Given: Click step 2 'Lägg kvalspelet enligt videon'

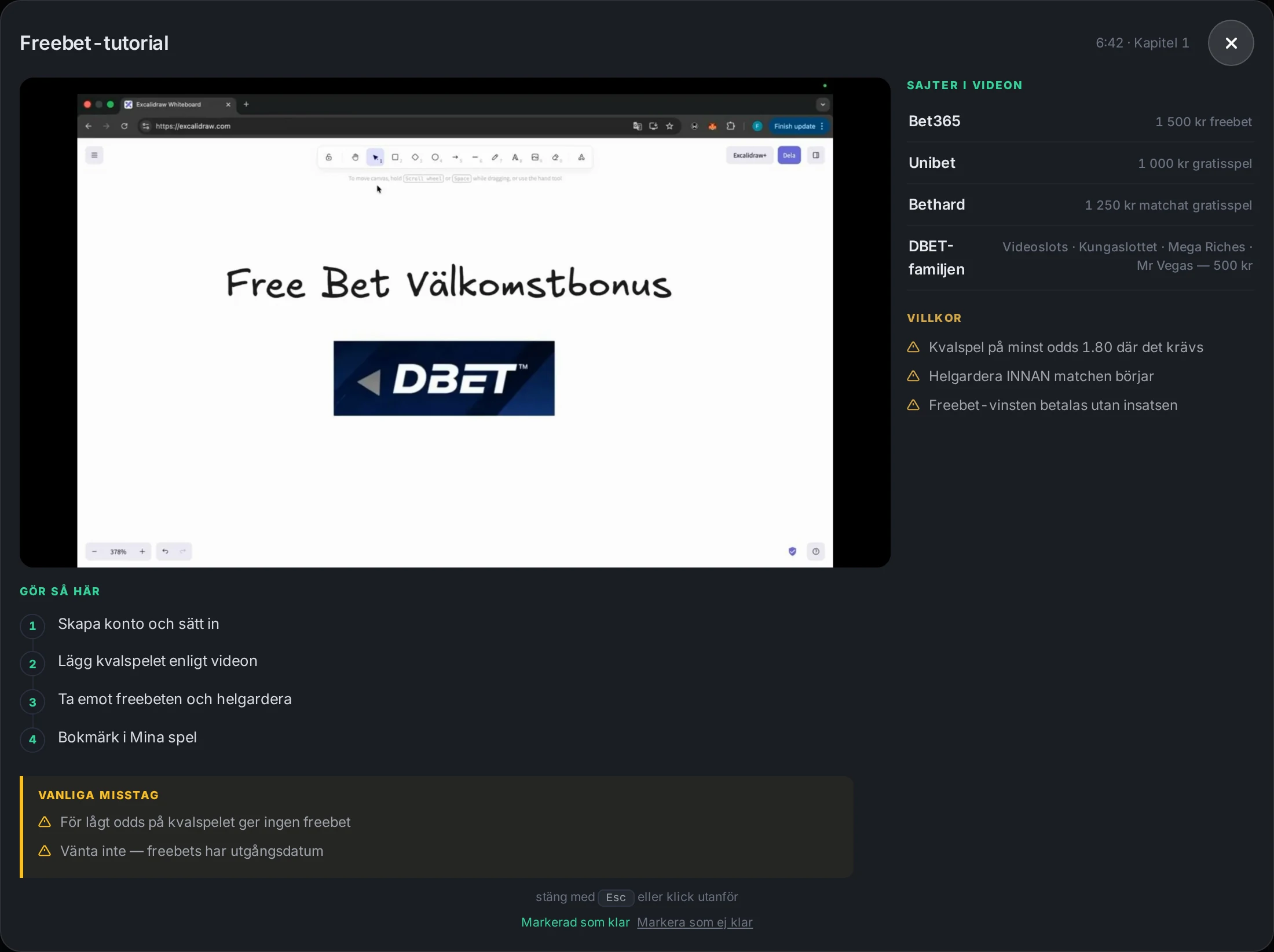Looking at the screenshot, I should (x=158, y=661).
